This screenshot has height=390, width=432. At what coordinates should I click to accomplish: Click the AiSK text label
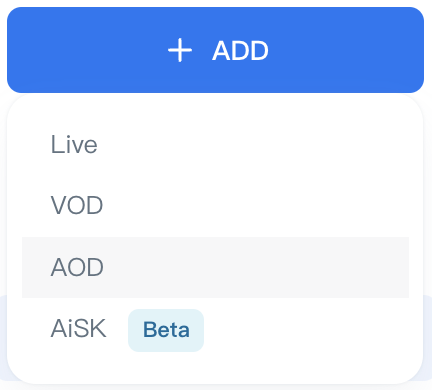pyautogui.click(x=79, y=329)
